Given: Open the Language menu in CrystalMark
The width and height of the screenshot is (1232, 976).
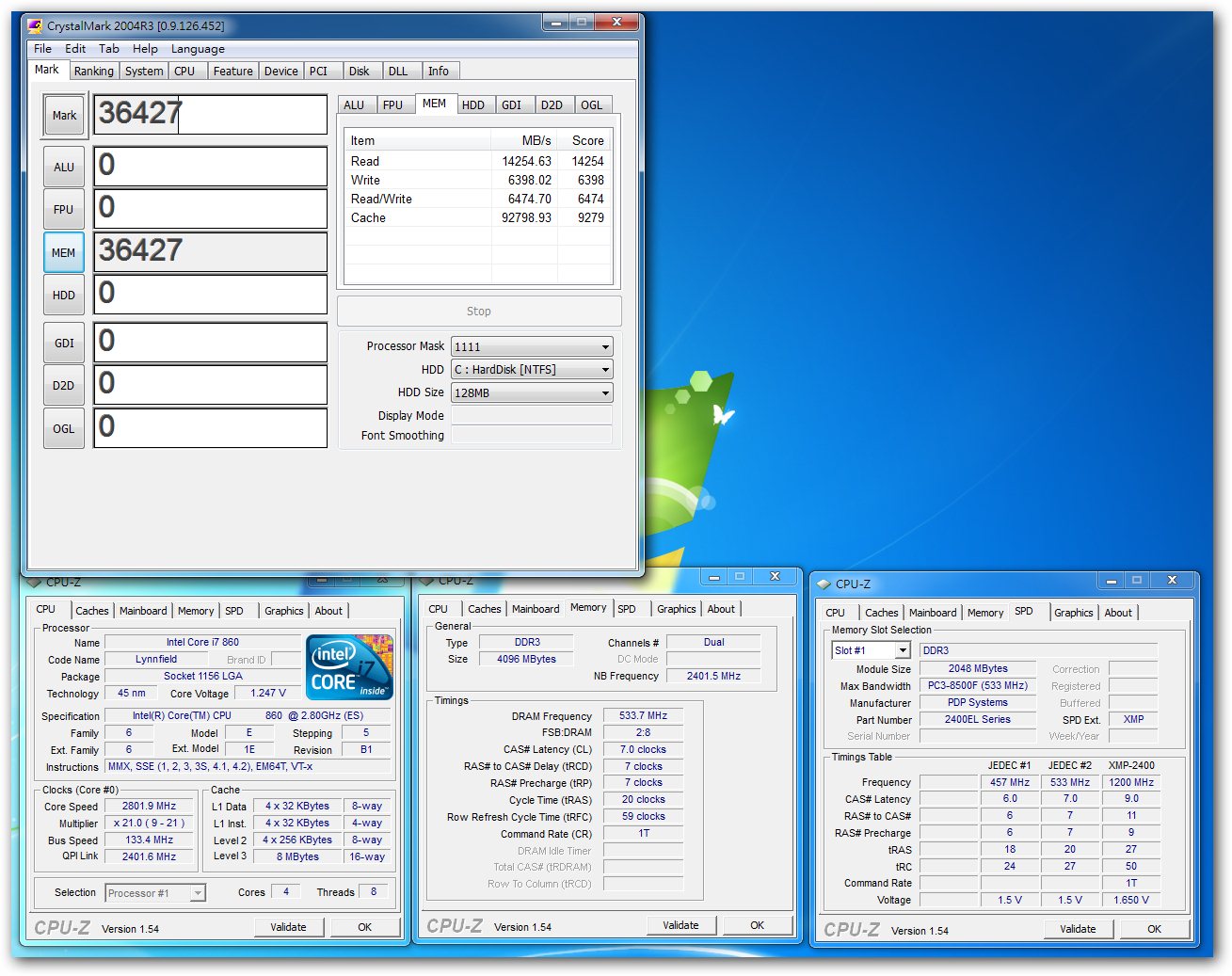Looking at the screenshot, I should [198, 49].
